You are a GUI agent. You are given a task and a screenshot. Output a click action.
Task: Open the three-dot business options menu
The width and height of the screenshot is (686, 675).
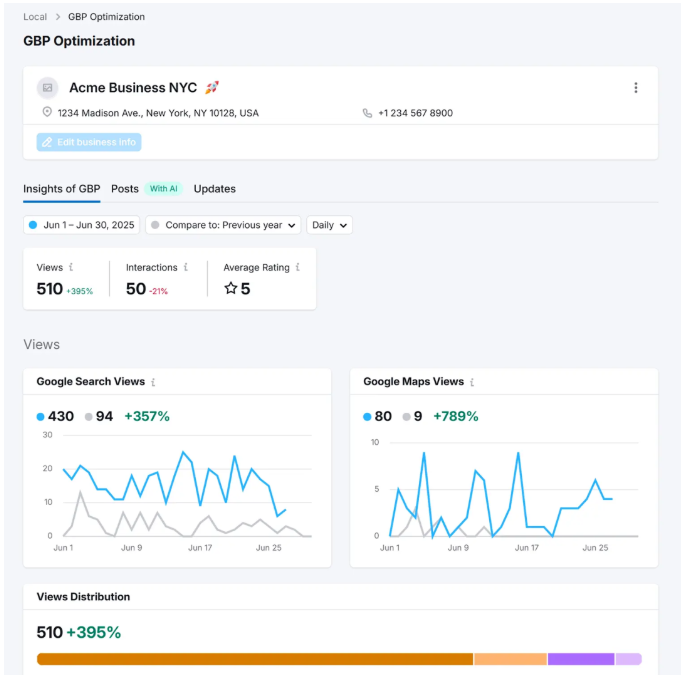[635, 88]
